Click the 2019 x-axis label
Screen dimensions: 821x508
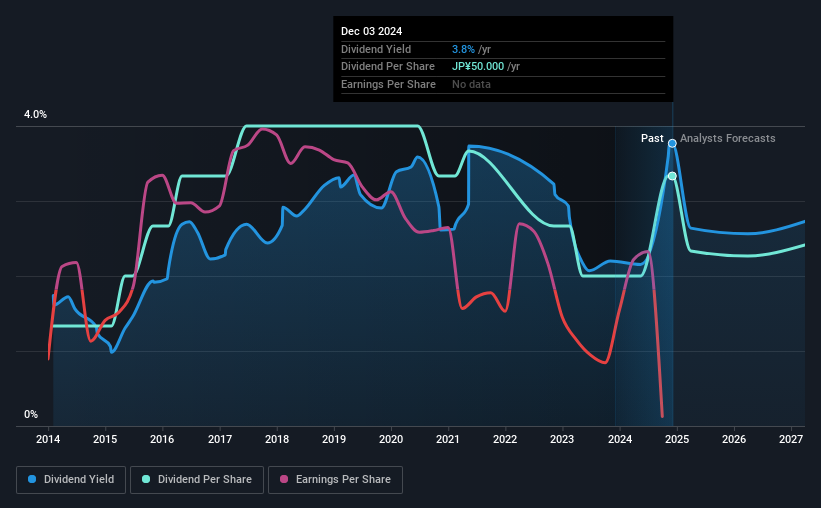click(x=334, y=439)
